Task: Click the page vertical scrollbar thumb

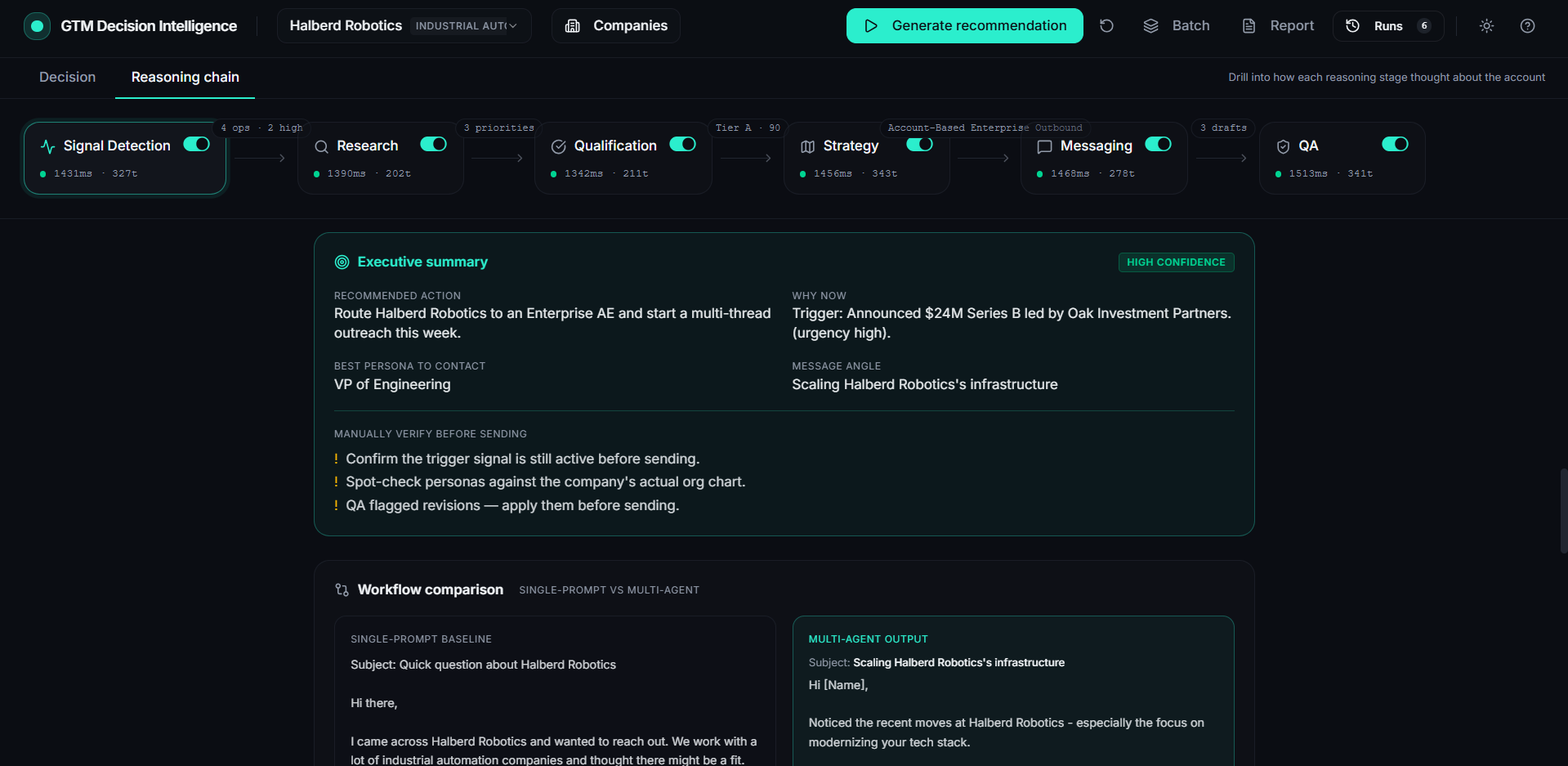Action: 1563,511
